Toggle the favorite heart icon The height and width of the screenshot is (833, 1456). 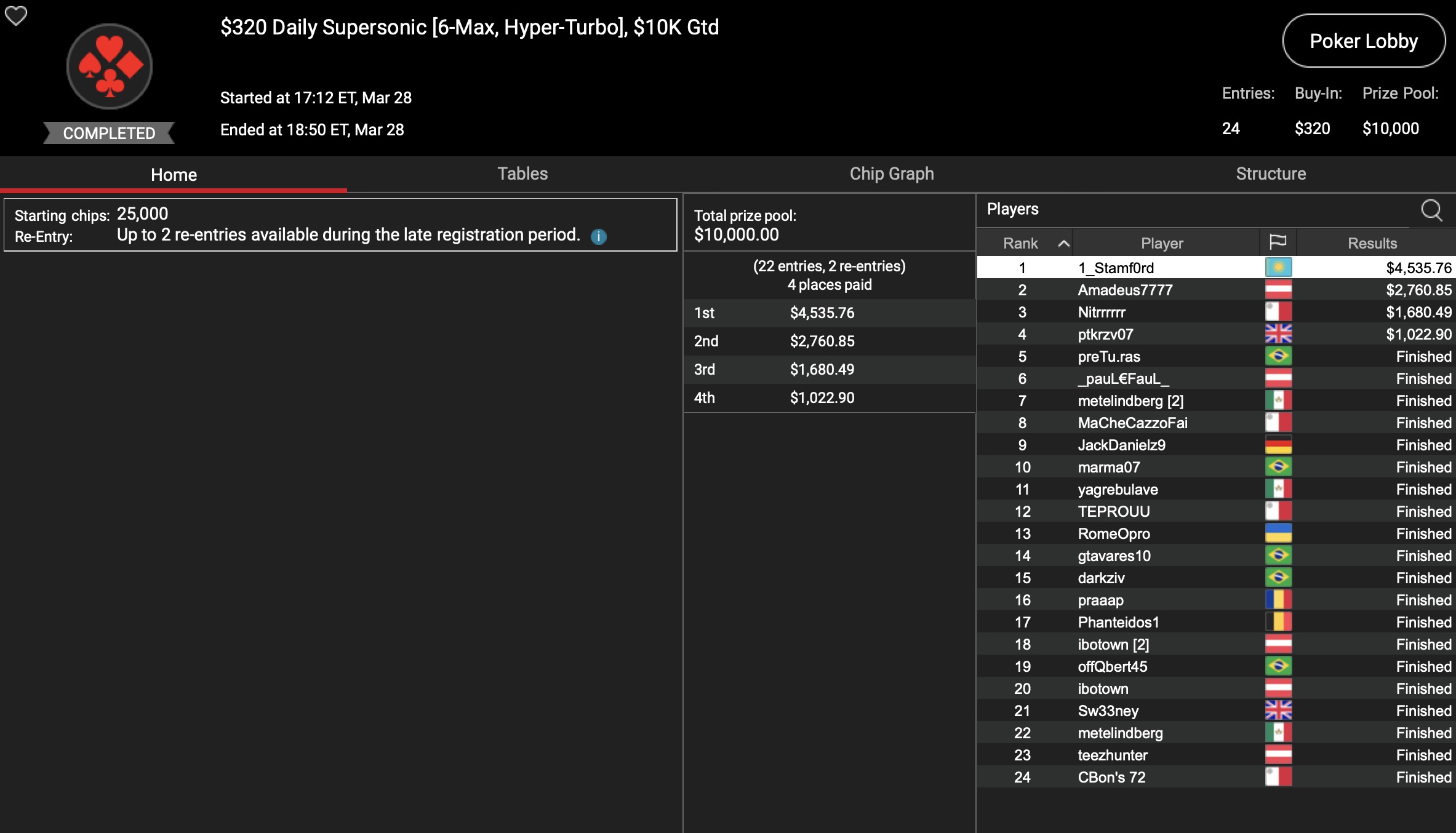pos(16,15)
